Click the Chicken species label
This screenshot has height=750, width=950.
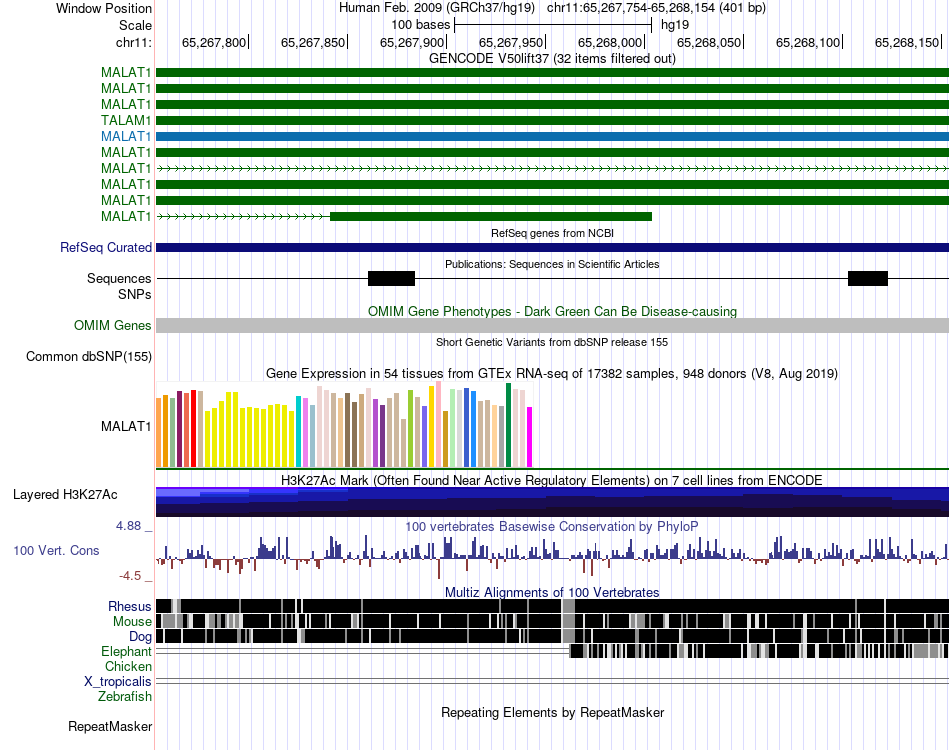click(128, 667)
